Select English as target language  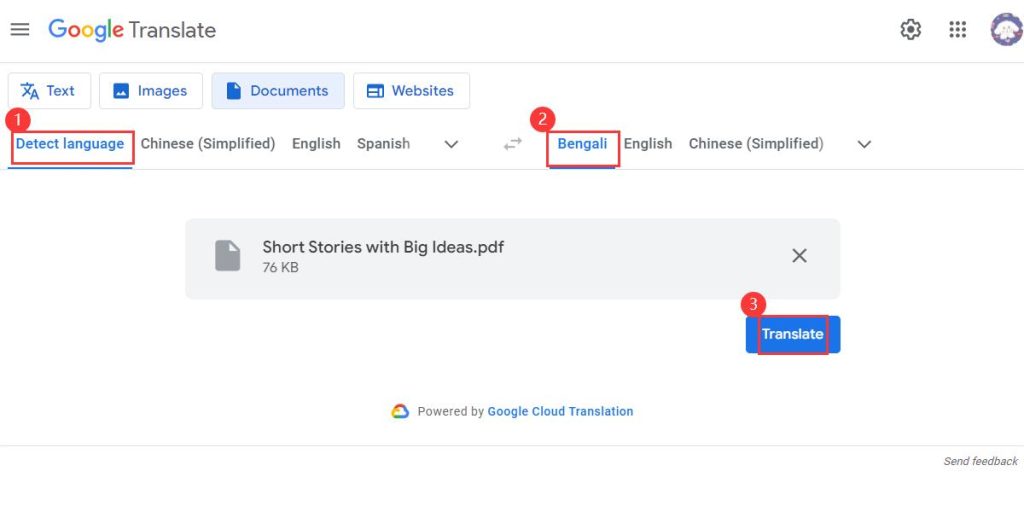point(648,144)
